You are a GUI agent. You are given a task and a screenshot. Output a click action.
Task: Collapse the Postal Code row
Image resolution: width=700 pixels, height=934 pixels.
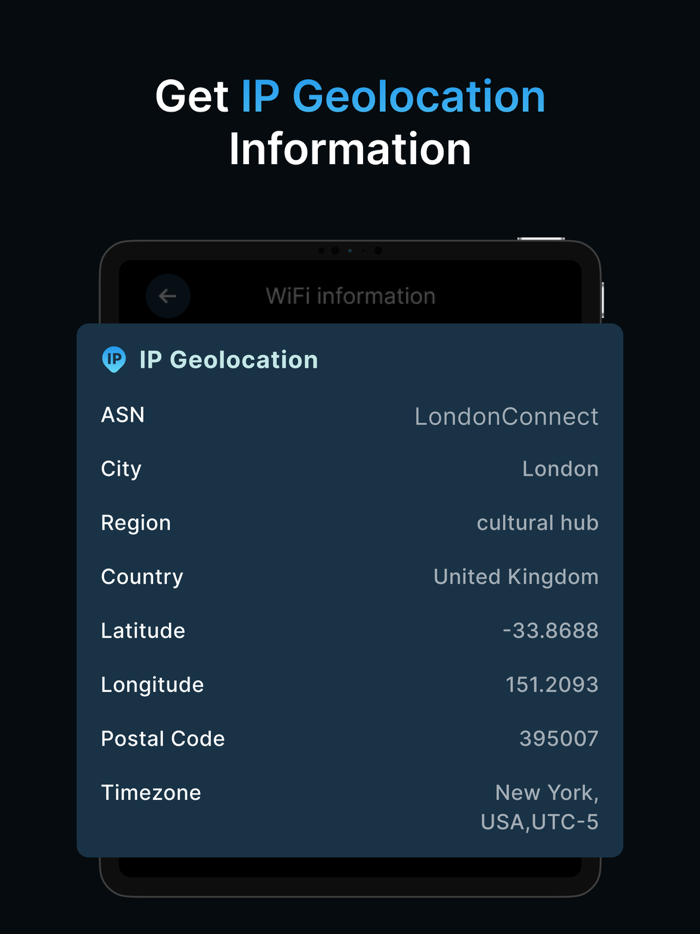coord(350,738)
